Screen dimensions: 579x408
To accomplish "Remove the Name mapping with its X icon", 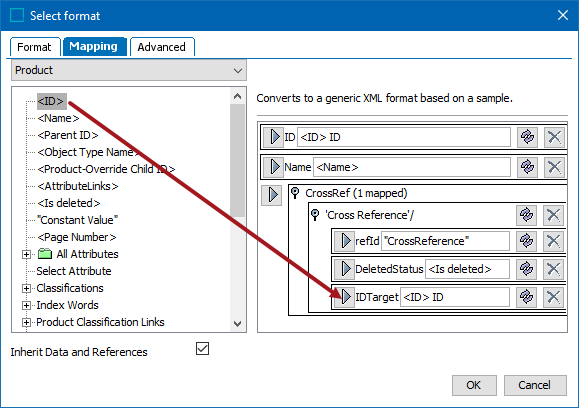I will (554, 167).
